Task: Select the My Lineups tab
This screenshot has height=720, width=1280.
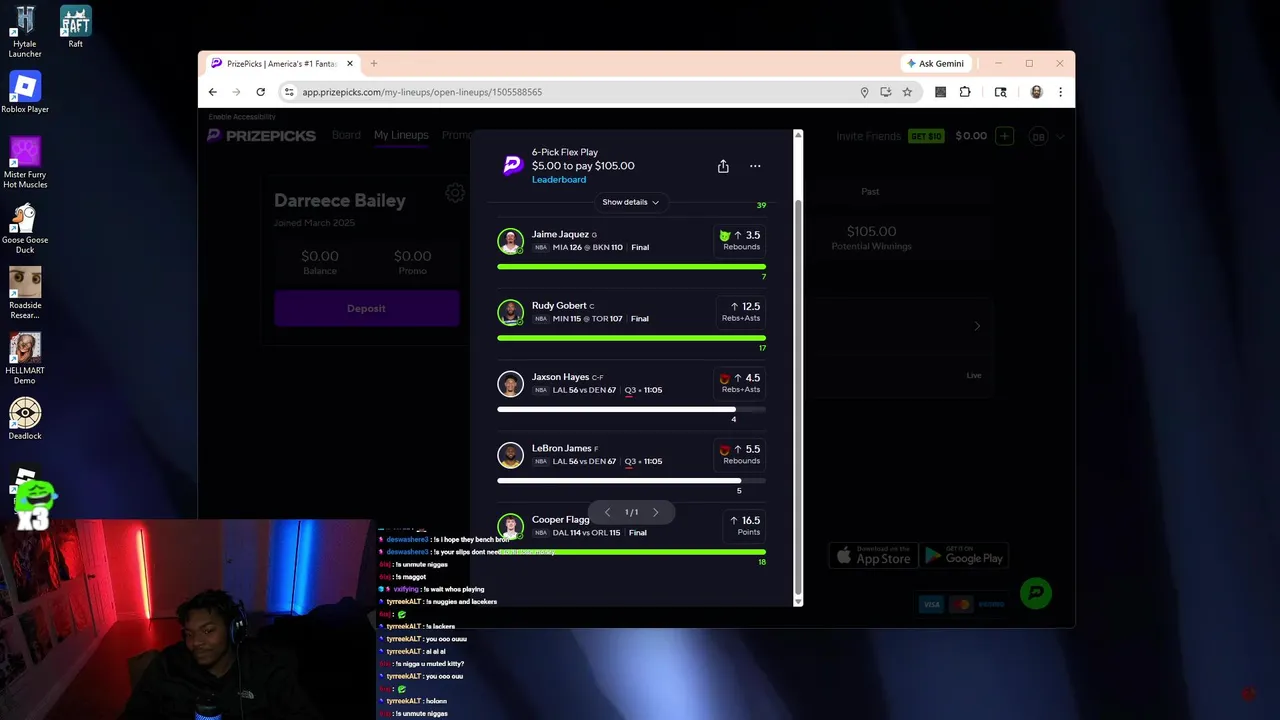Action: tap(401, 135)
